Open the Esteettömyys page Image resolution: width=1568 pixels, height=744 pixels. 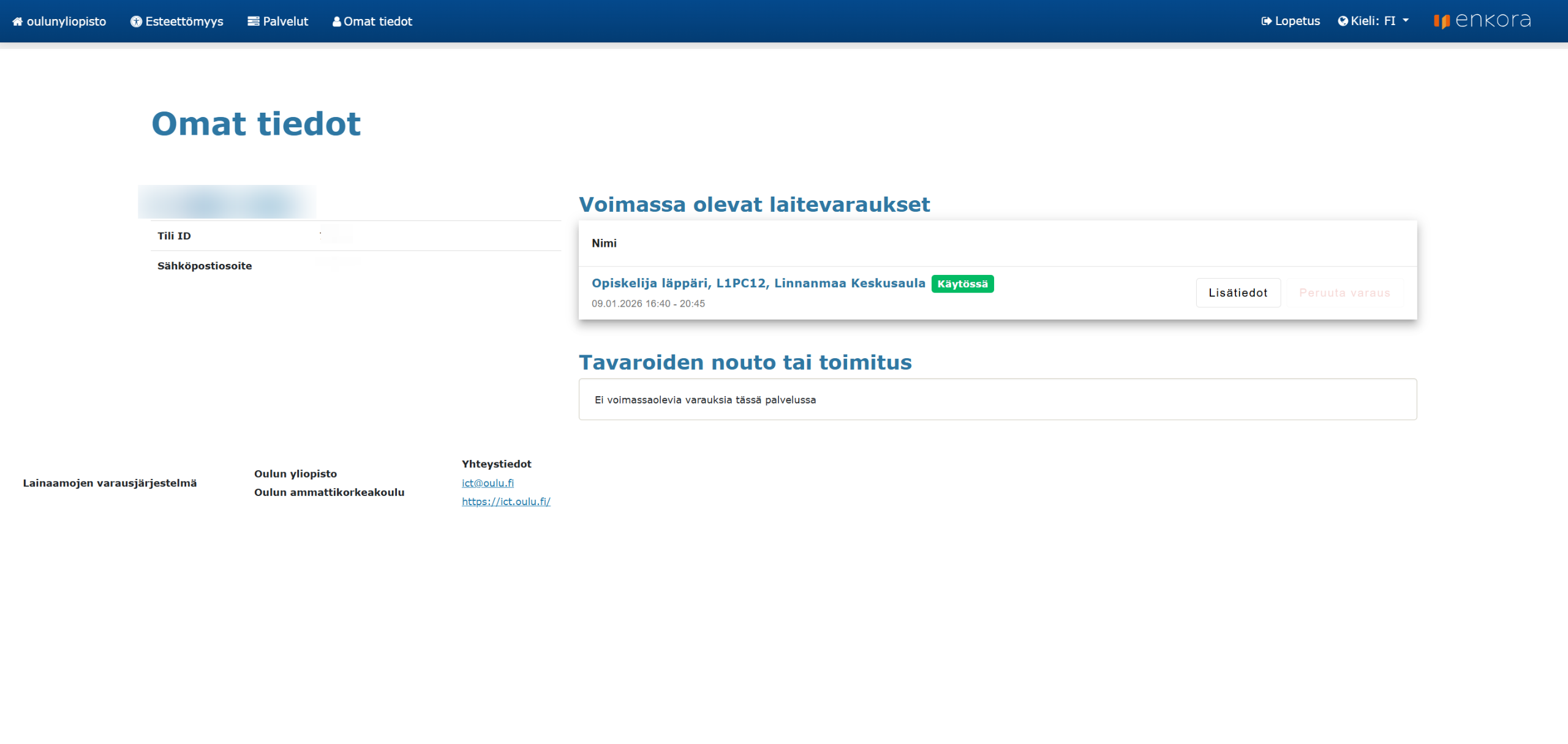click(x=184, y=21)
